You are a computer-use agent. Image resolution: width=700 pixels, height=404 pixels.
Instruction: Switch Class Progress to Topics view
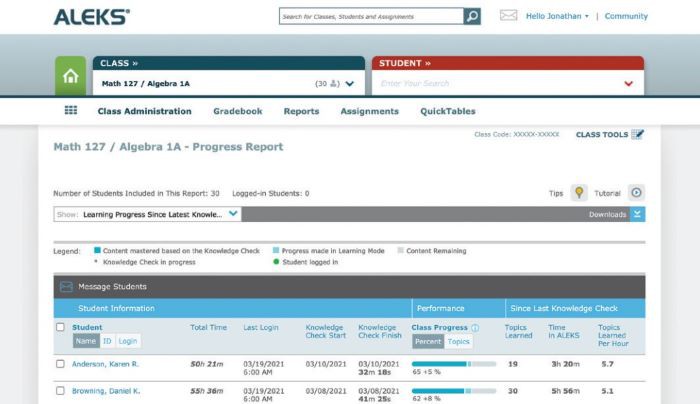click(x=458, y=341)
